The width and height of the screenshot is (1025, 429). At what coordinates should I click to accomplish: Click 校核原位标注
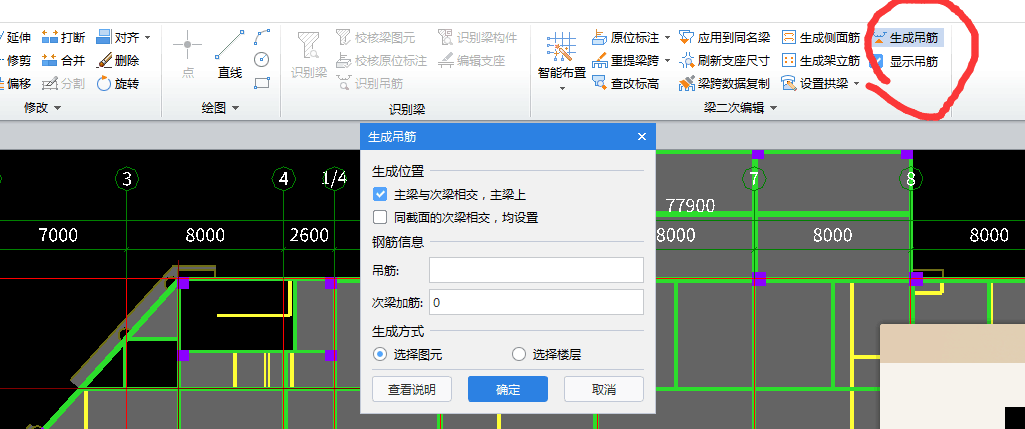[382, 61]
